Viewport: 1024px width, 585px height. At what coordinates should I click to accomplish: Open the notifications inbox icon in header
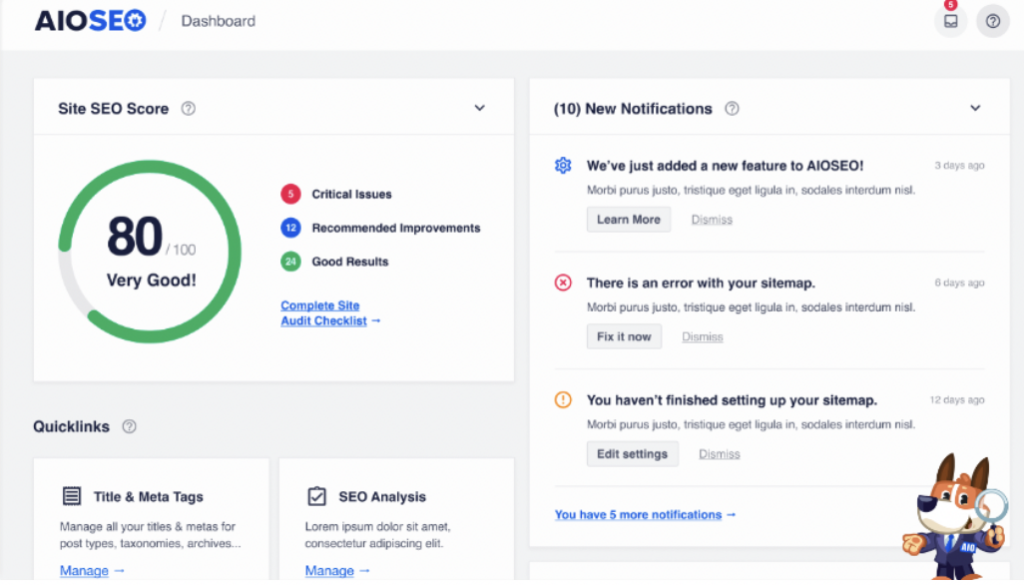click(x=950, y=21)
